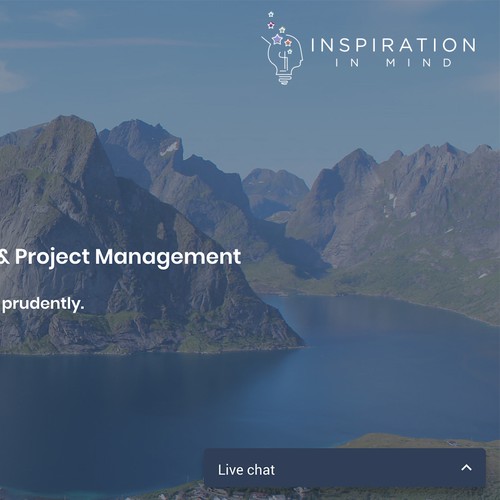Click the "prudently." subtitle text

(x=42, y=304)
